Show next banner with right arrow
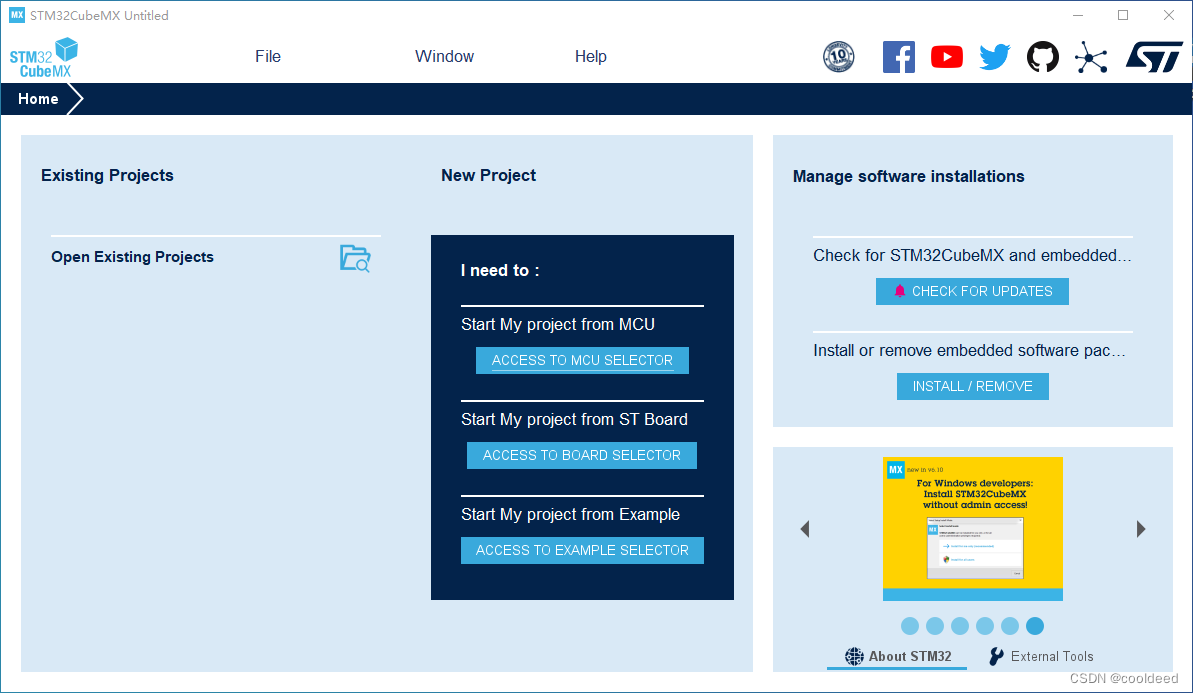Viewport: 1193px width, 693px height. coord(1141,529)
